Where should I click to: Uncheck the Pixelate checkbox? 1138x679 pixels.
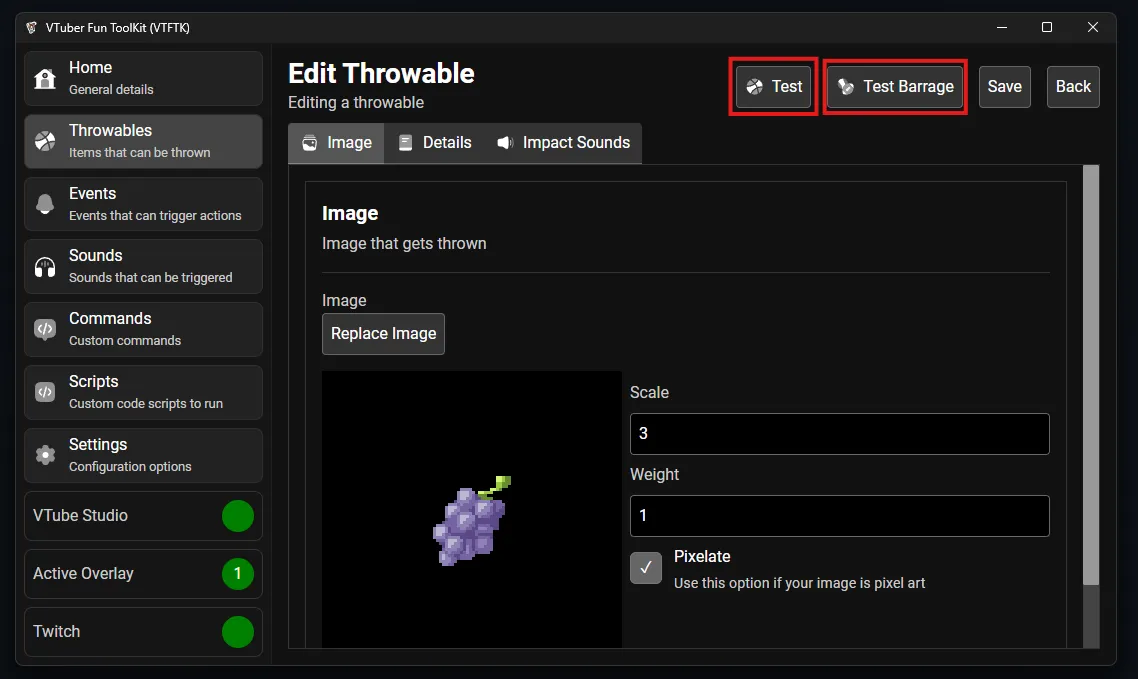click(x=646, y=568)
